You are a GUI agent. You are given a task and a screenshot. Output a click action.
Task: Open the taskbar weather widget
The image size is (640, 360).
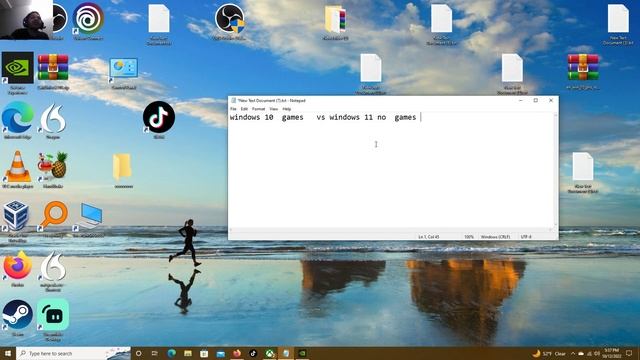(x=549, y=353)
